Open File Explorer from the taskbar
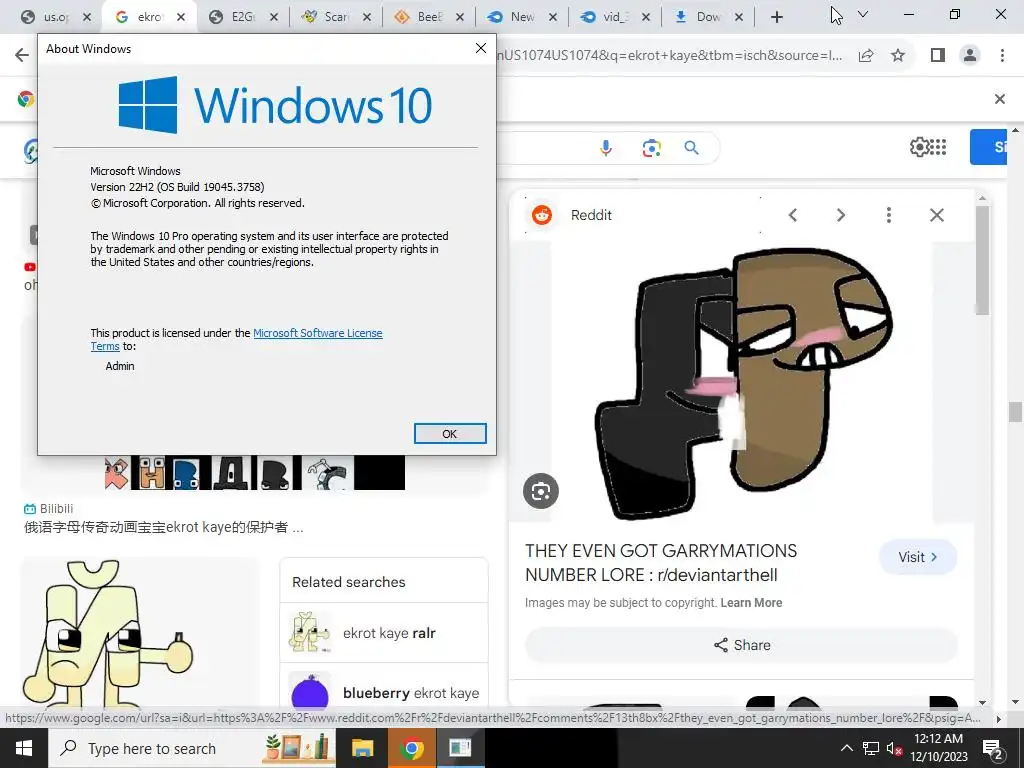The image size is (1024, 768). [362, 748]
